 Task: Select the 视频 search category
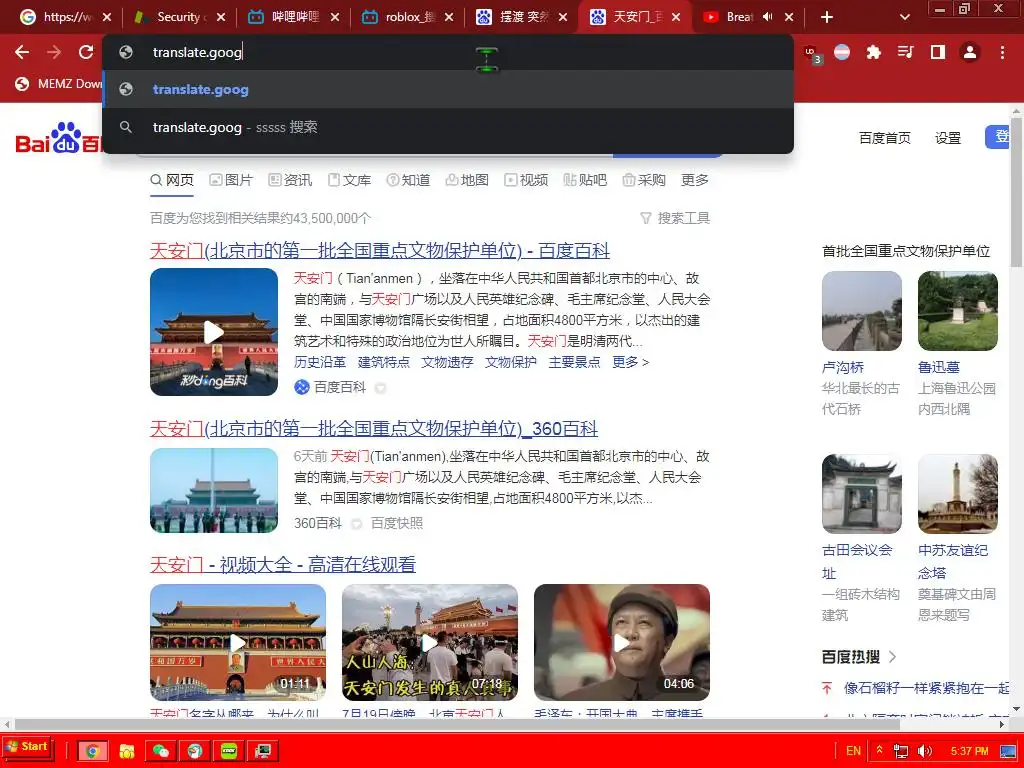click(526, 180)
